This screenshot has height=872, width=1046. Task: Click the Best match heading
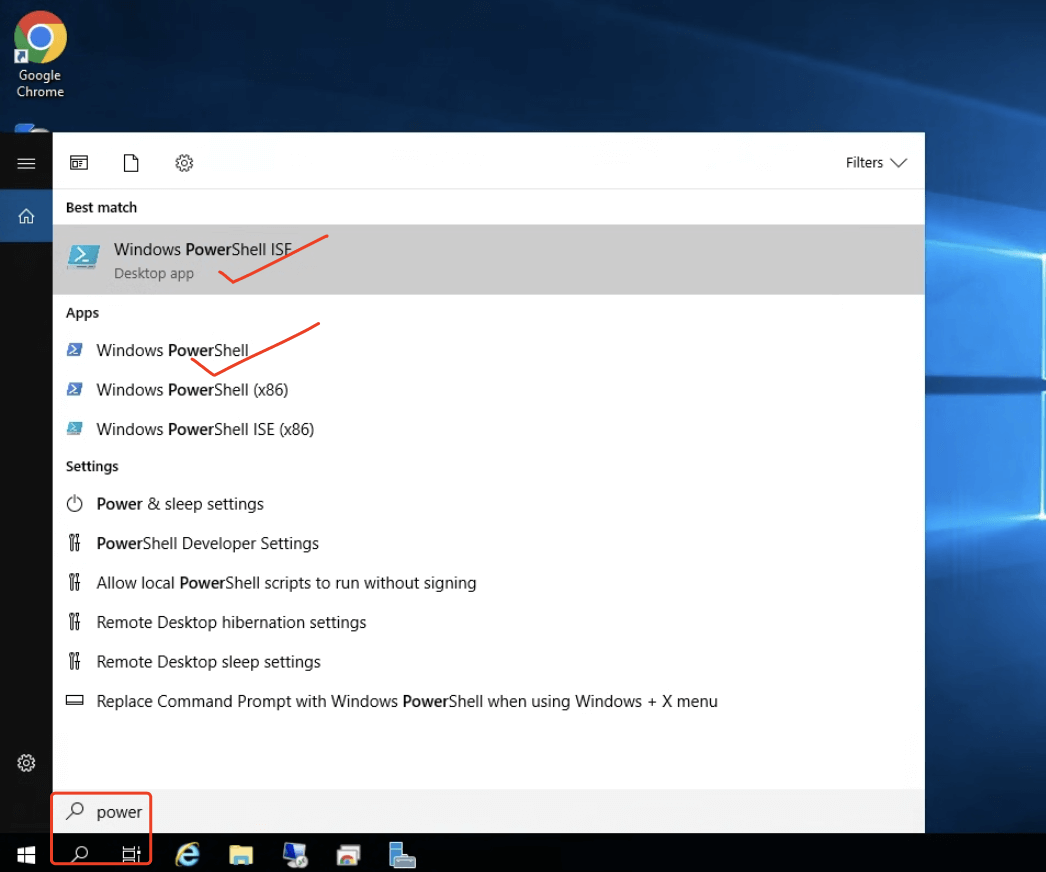101,207
